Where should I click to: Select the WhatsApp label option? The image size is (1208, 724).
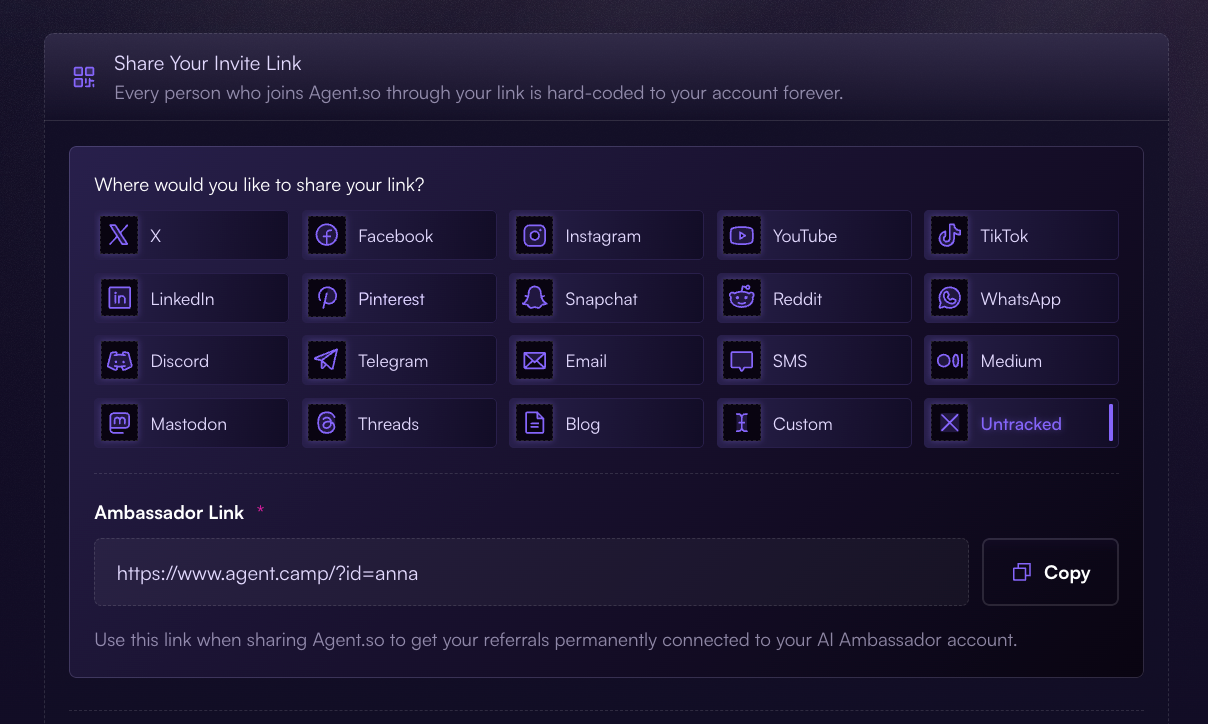tap(1021, 298)
